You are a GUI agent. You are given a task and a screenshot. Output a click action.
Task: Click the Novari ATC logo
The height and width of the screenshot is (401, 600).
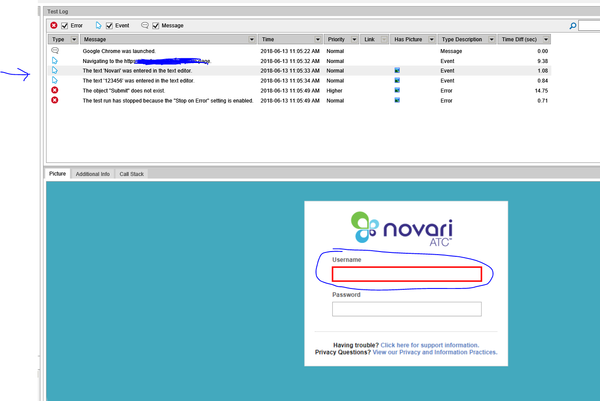point(402,228)
